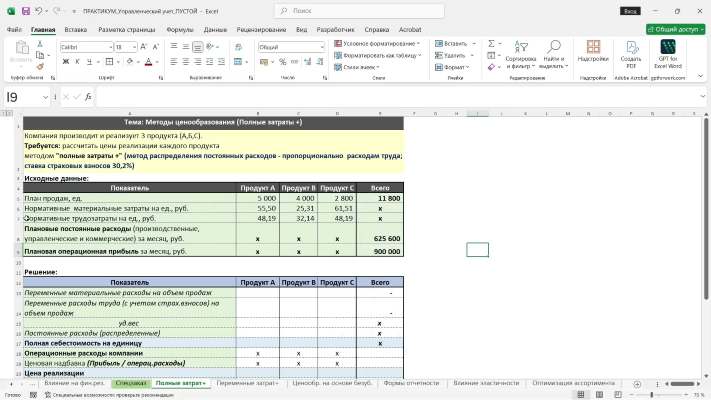
Task: Switch to the Вставка ribbon tab
Action: [x=76, y=29]
